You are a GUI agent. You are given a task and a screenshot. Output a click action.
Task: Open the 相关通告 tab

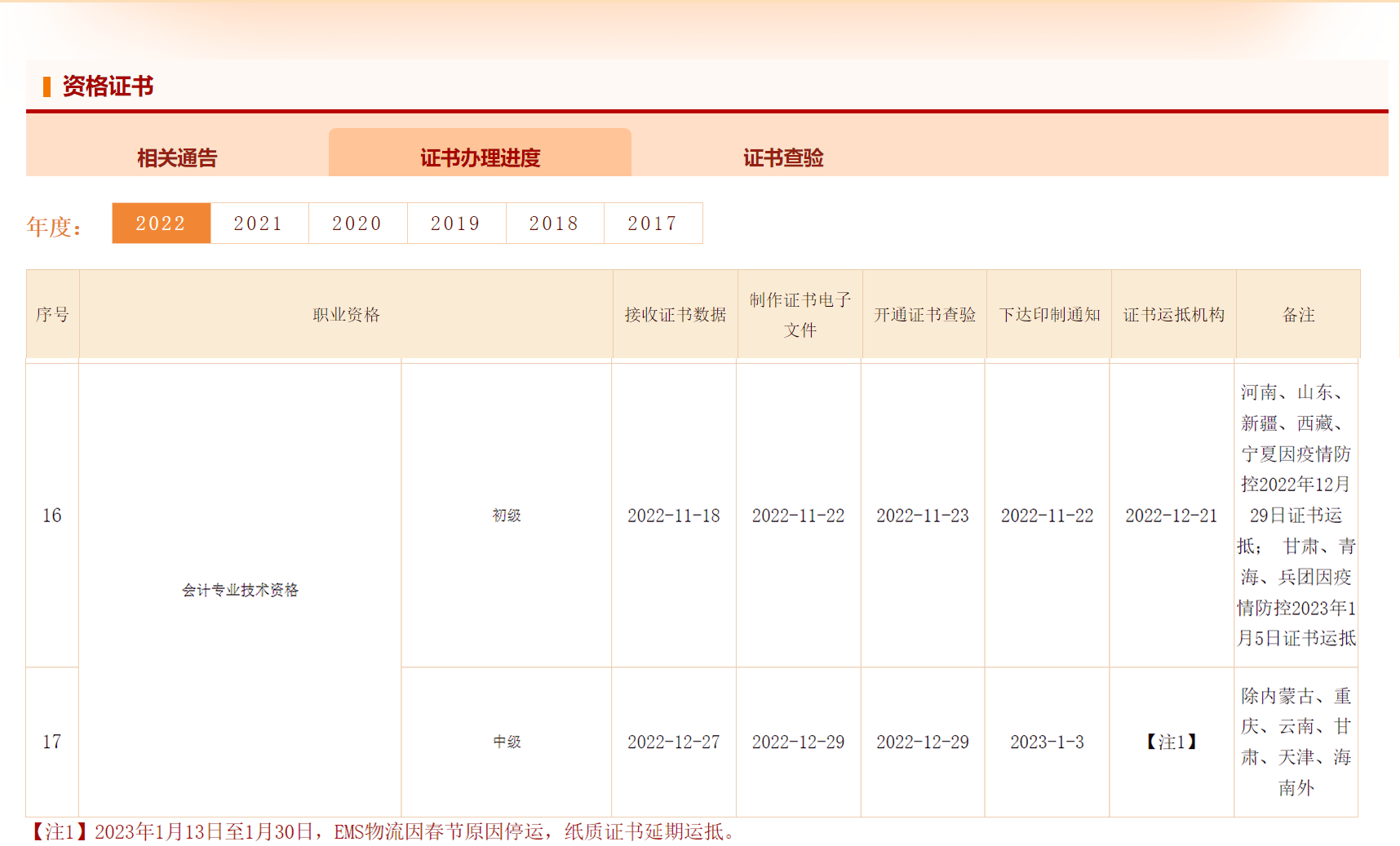click(177, 157)
